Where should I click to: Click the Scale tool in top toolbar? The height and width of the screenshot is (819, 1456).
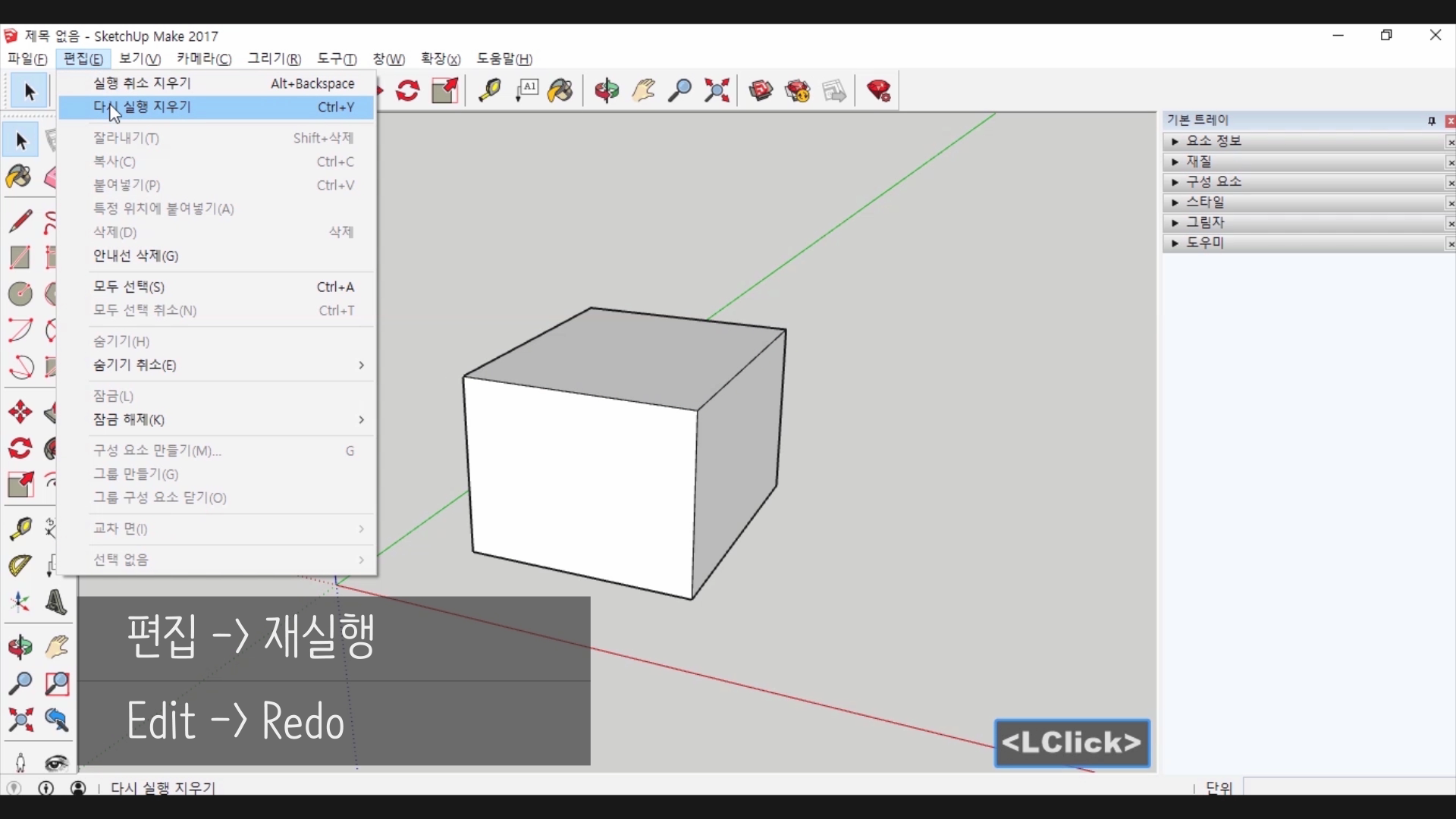pos(445,91)
